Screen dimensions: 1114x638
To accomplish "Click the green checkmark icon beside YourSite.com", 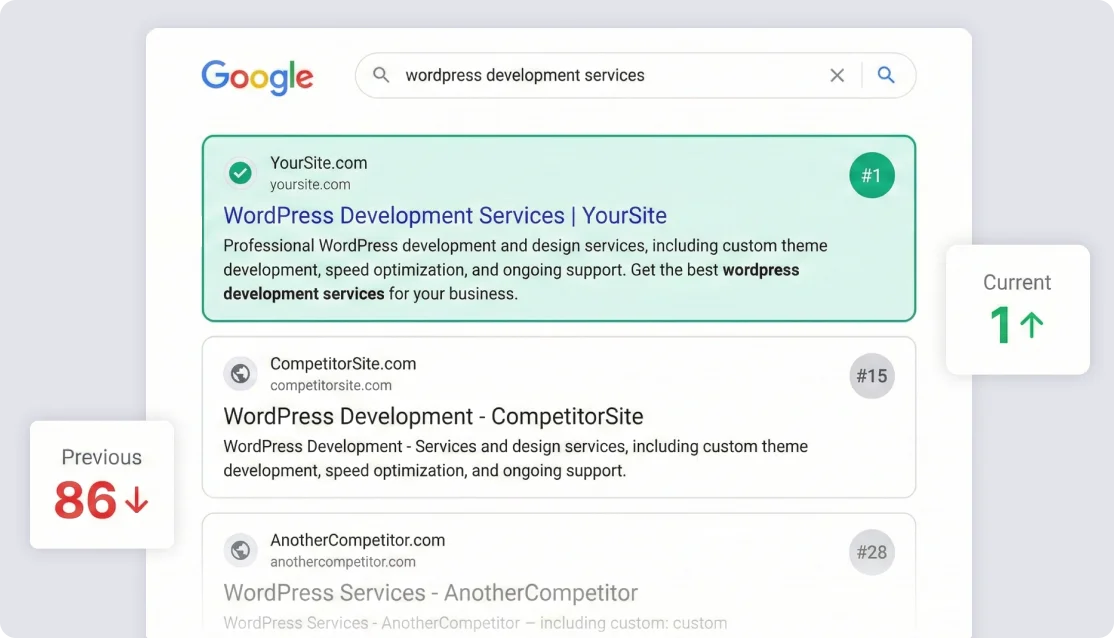I will tap(240, 173).
